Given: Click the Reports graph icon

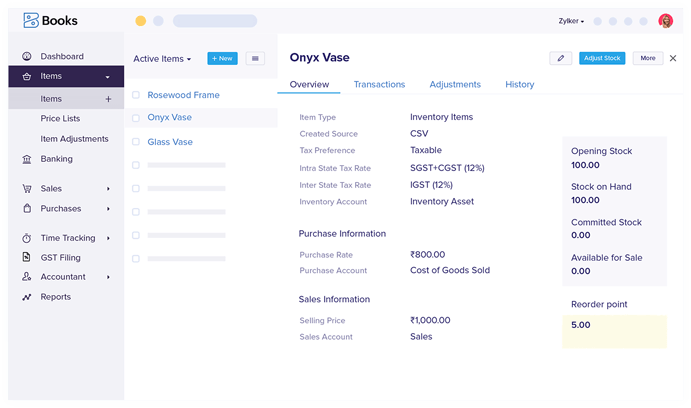Looking at the screenshot, I should click(27, 297).
